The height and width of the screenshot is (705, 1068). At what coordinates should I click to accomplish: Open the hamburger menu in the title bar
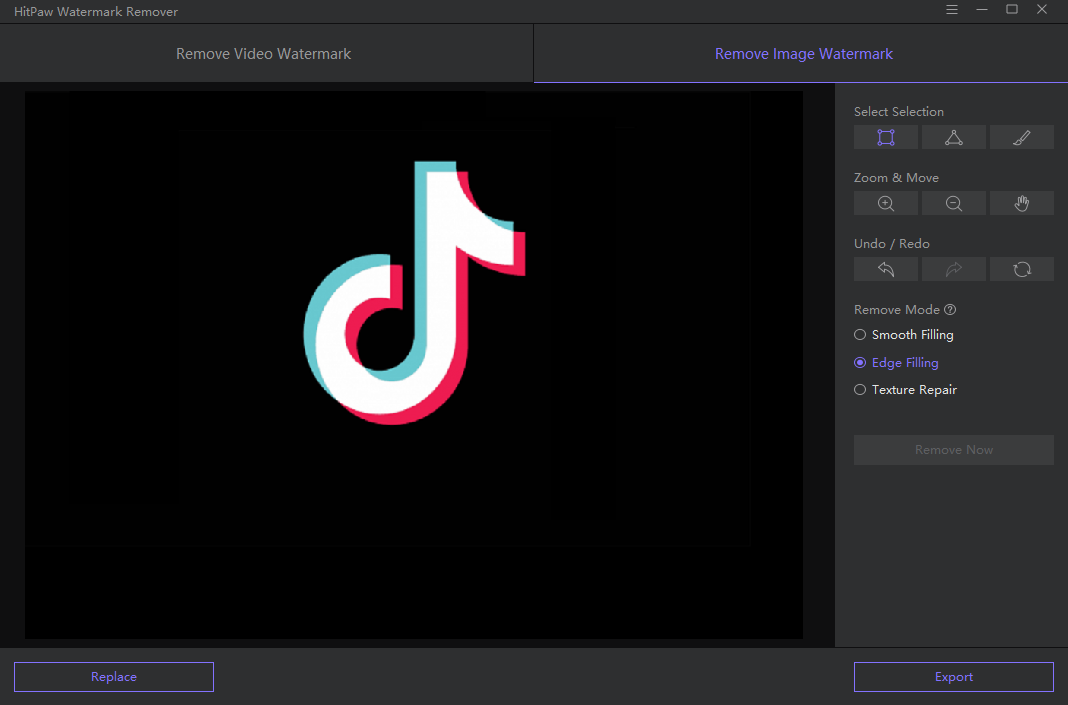[952, 10]
